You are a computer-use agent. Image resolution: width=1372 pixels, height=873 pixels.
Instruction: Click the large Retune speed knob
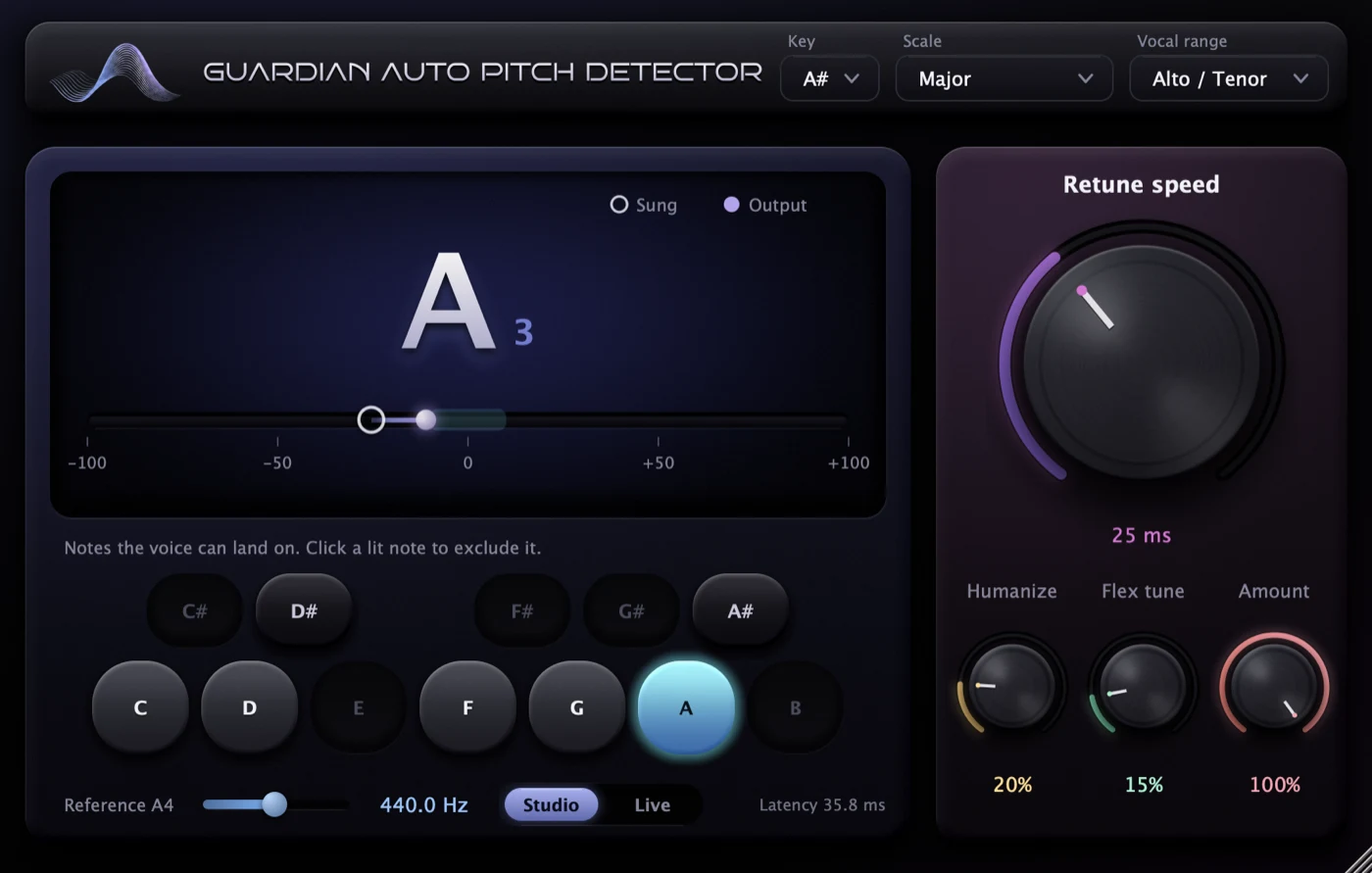point(1141,362)
